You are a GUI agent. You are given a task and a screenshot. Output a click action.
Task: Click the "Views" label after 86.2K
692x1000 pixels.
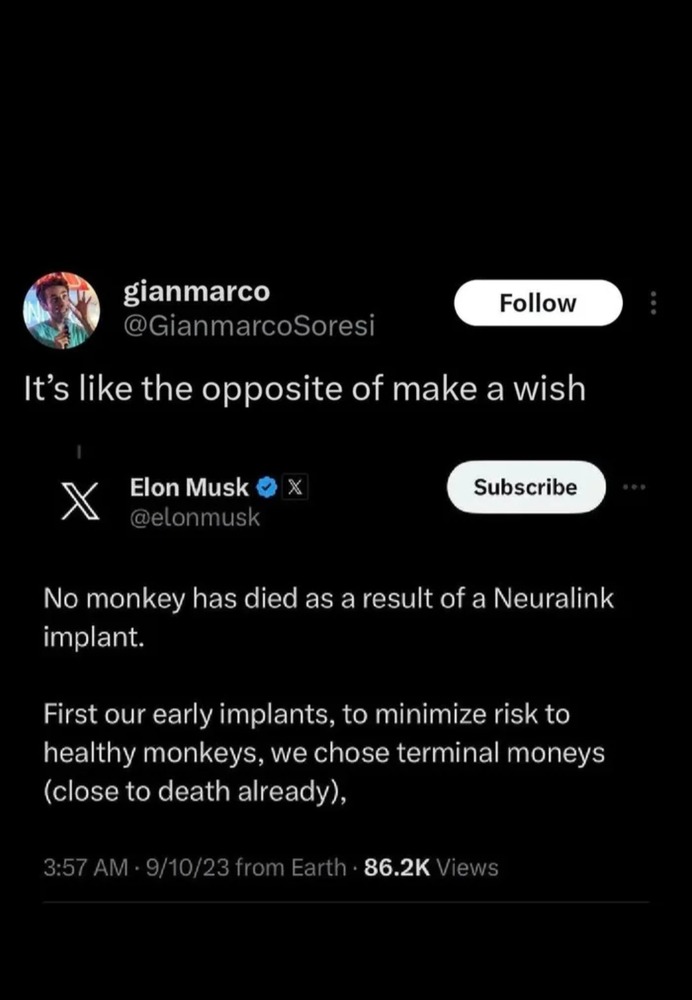tap(468, 867)
